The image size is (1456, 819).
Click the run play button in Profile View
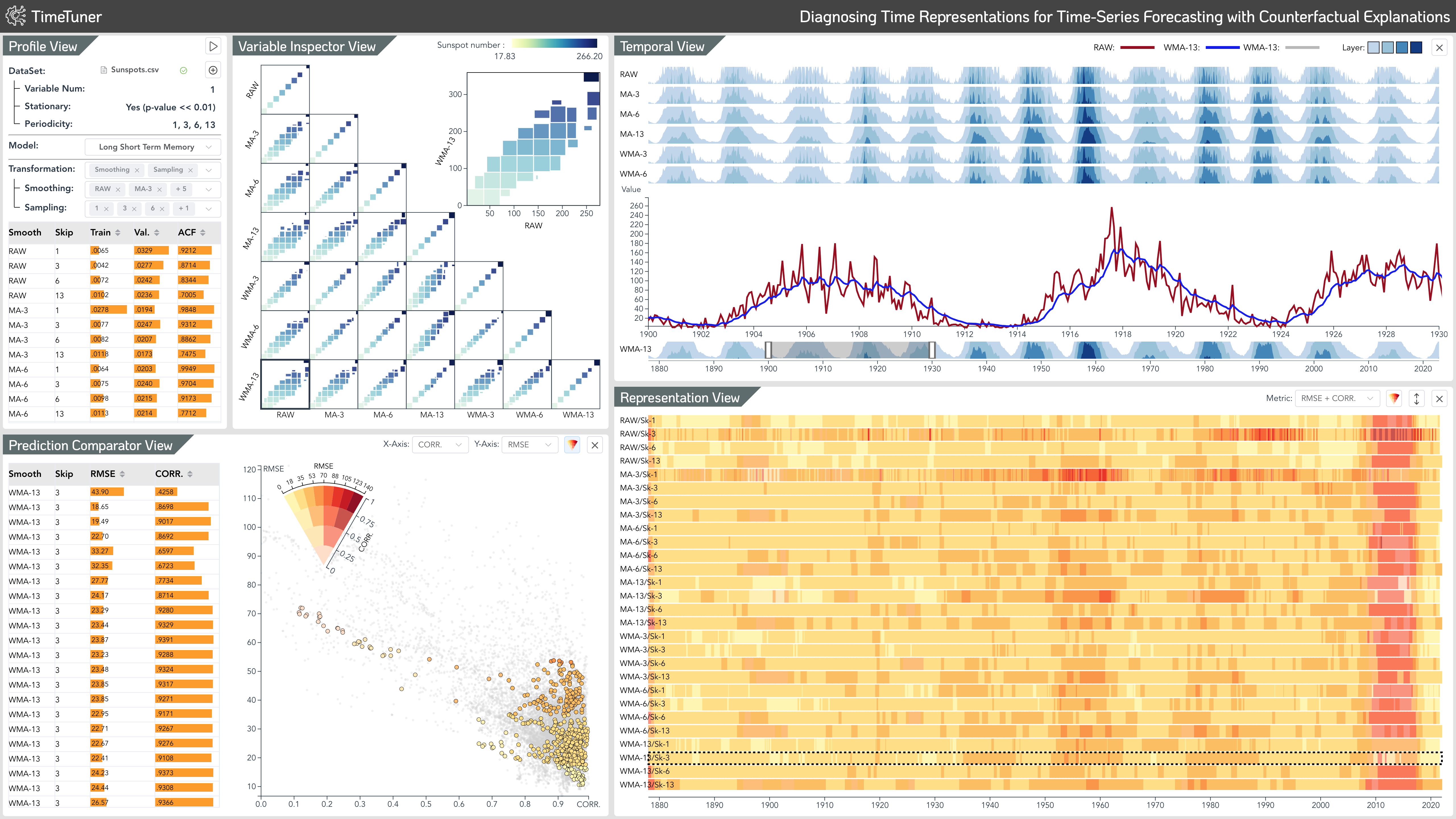(x=213, y=46)
